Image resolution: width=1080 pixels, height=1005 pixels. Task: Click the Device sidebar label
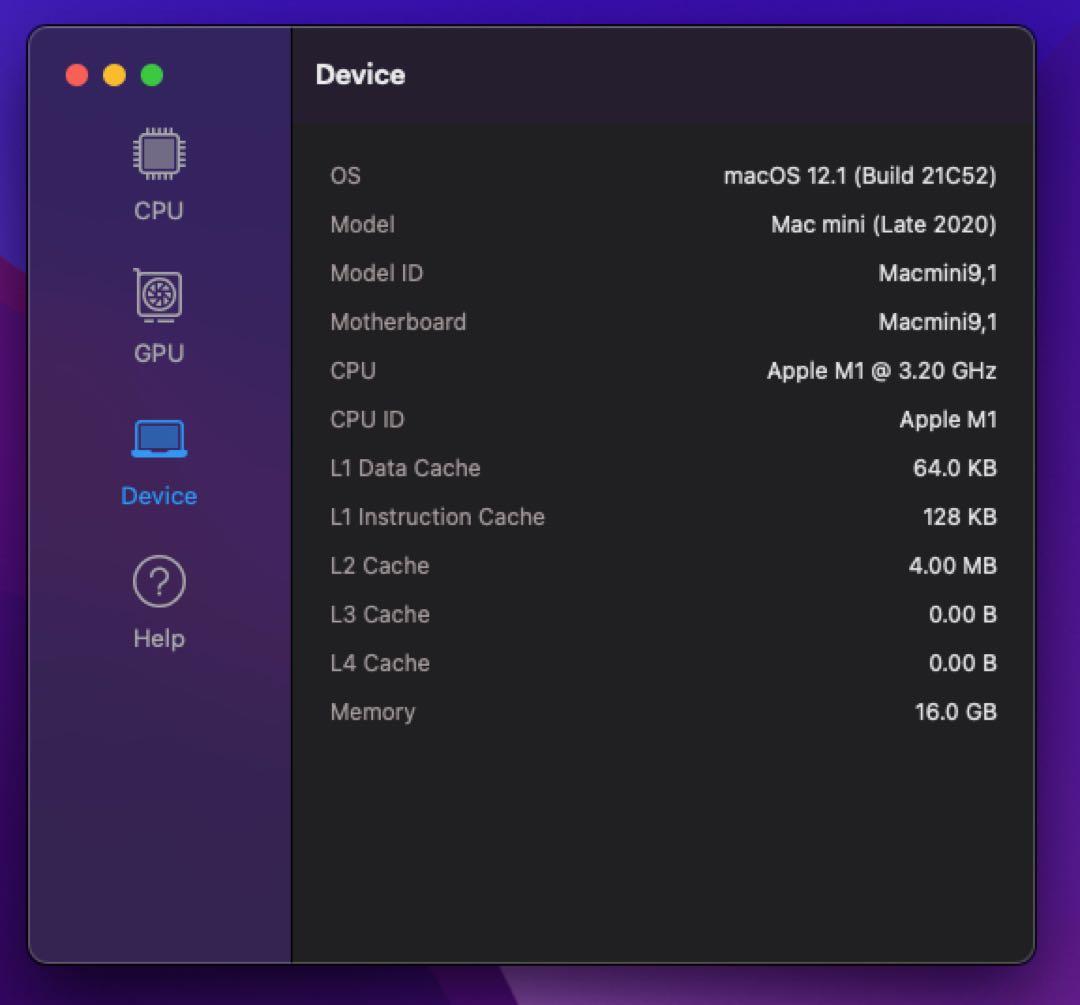158,495
